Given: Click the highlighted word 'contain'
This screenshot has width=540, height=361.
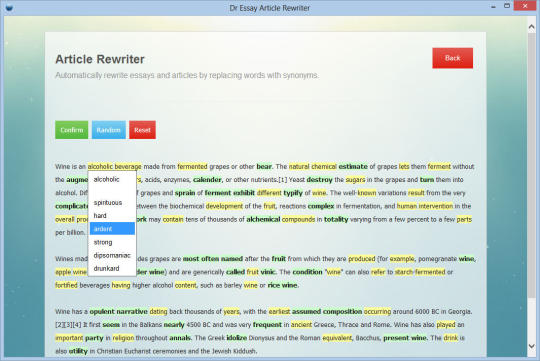Looking at the screenshot, I should [173, 219].
